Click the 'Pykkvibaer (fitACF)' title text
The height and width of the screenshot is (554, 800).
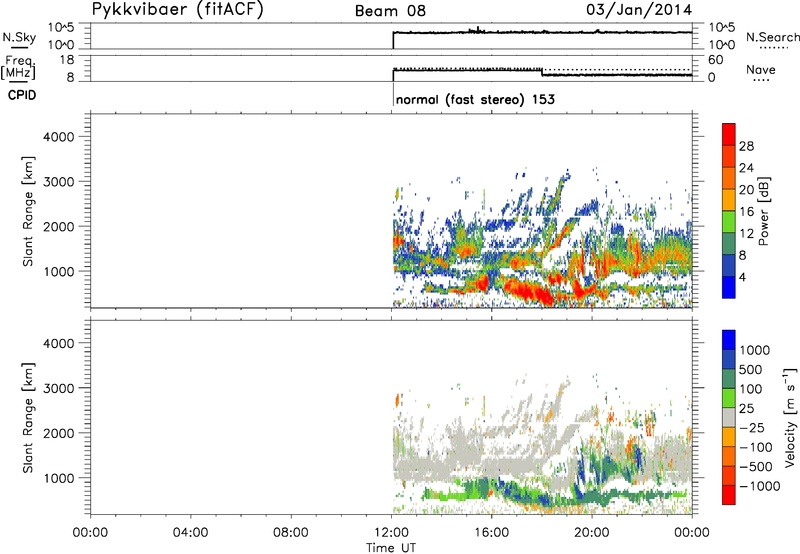(178, 10)
